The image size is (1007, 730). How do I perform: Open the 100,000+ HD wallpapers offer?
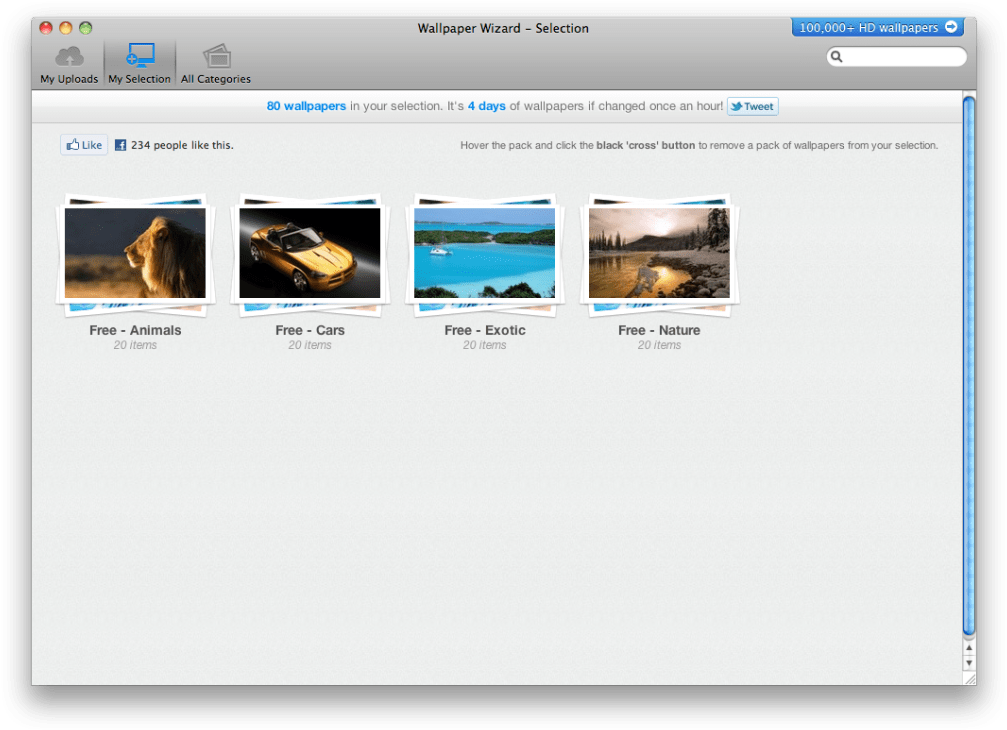[x=877, y=27]
